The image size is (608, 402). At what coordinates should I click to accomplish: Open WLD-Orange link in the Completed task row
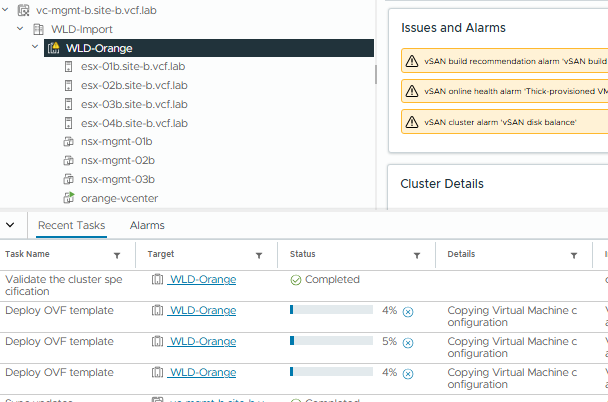click(202, 280)
